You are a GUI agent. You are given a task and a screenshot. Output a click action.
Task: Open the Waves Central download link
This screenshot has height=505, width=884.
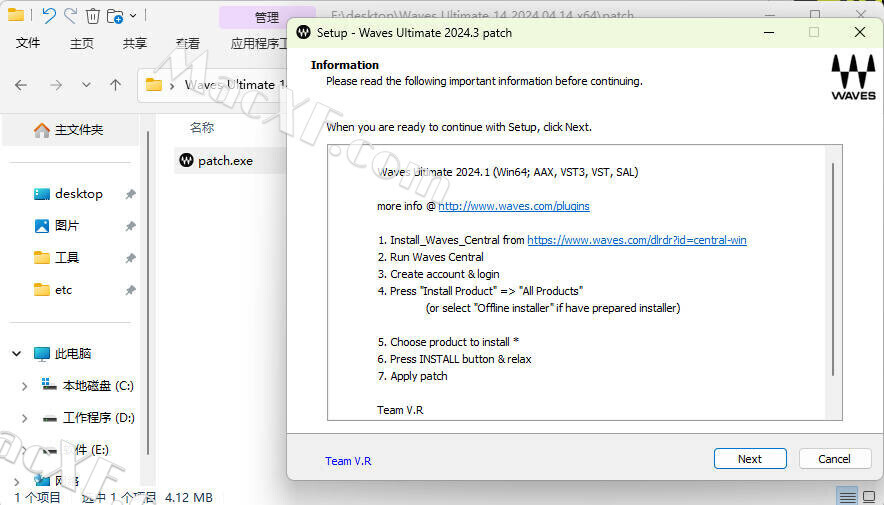[x=637, y=240]
